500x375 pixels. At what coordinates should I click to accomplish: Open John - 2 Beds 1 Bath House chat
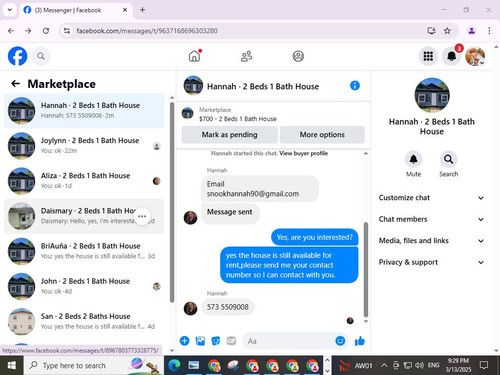(84, 286)
